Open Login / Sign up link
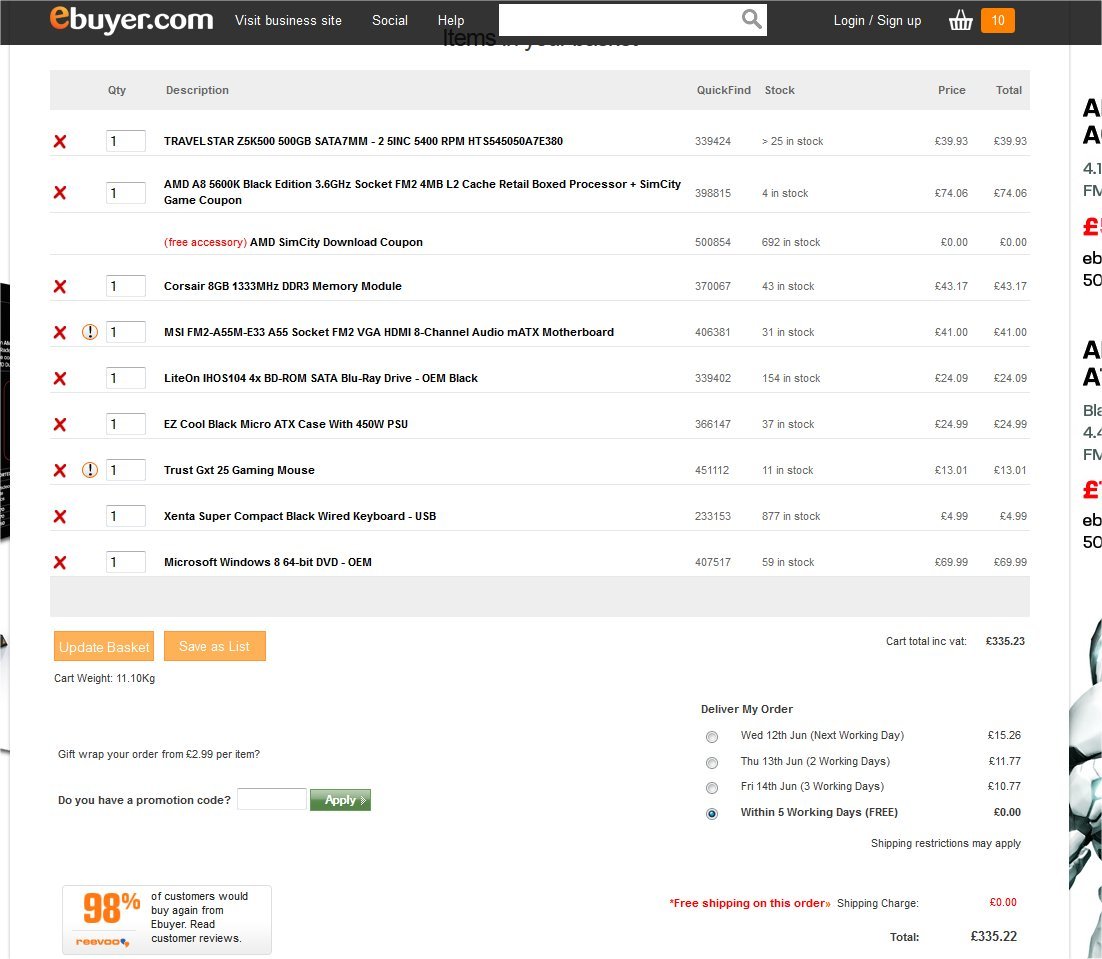The width and height of the screenshot is (1102, 959). [877, 20]
